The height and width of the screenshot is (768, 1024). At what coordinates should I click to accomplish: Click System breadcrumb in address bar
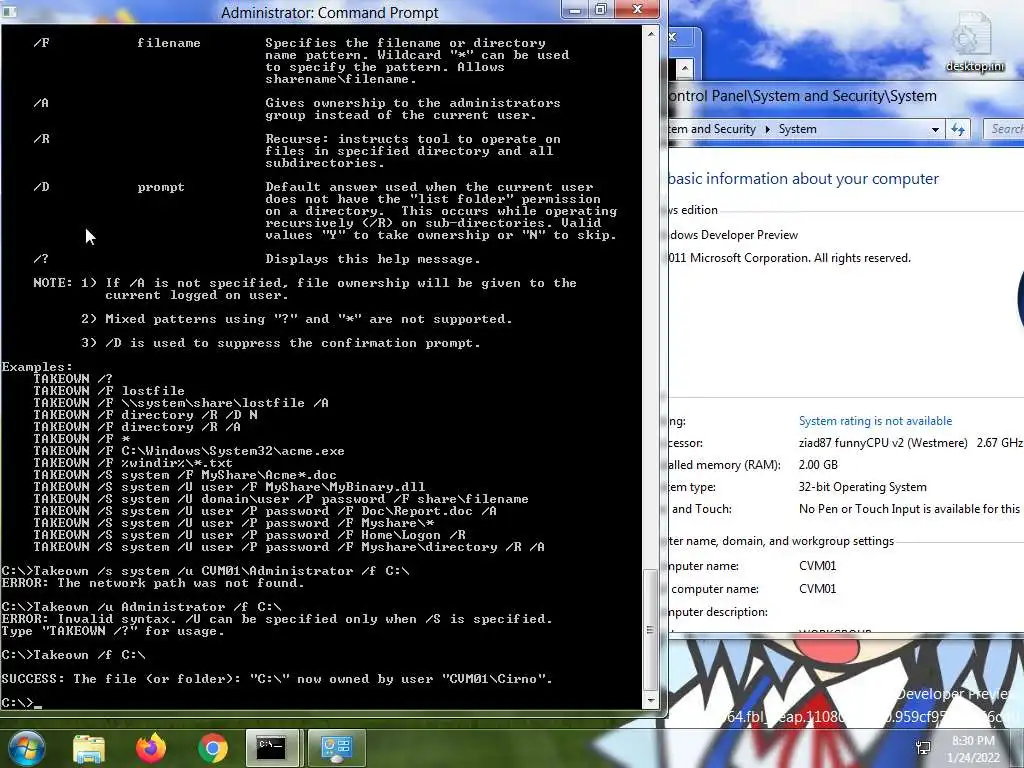pos(797,129)
